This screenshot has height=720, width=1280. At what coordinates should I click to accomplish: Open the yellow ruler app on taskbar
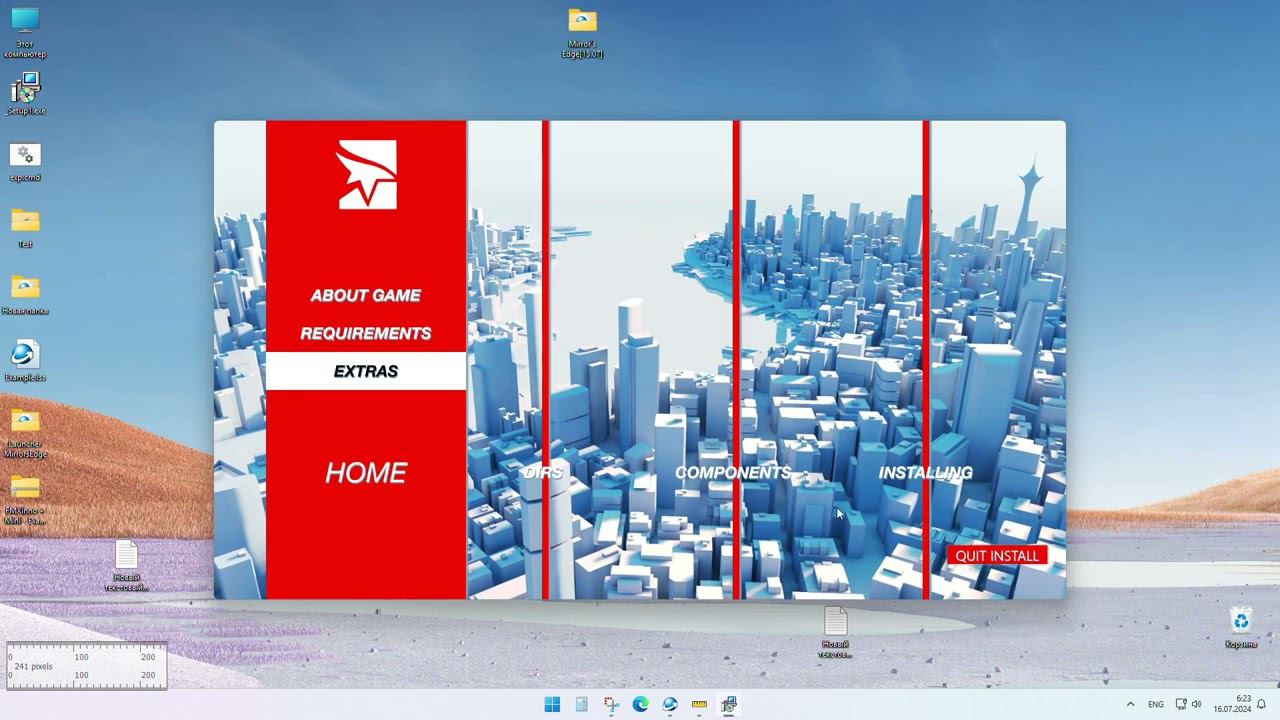tap(699, 704)
